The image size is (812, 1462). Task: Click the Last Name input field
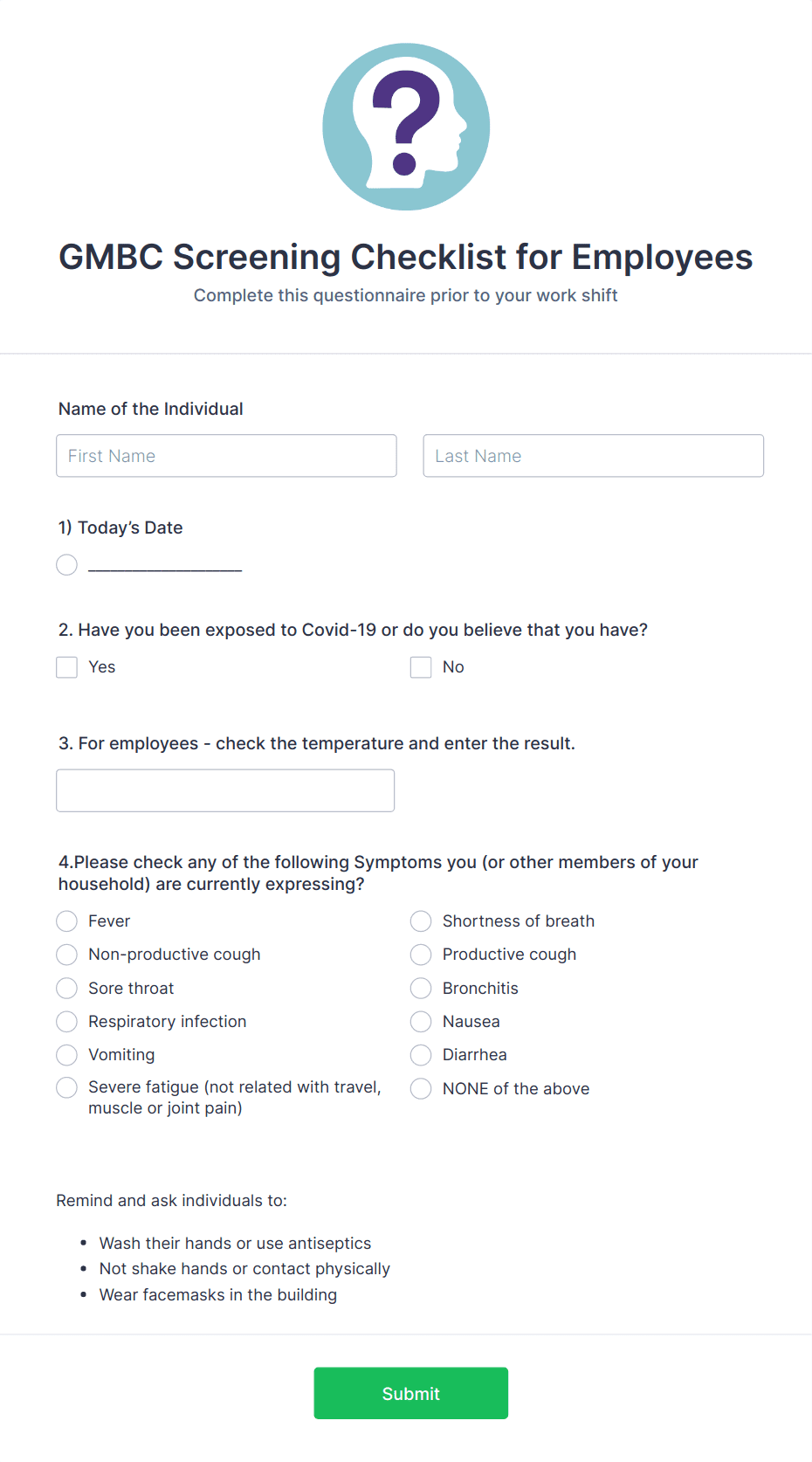pyautogui.click(x=593, y=455)
